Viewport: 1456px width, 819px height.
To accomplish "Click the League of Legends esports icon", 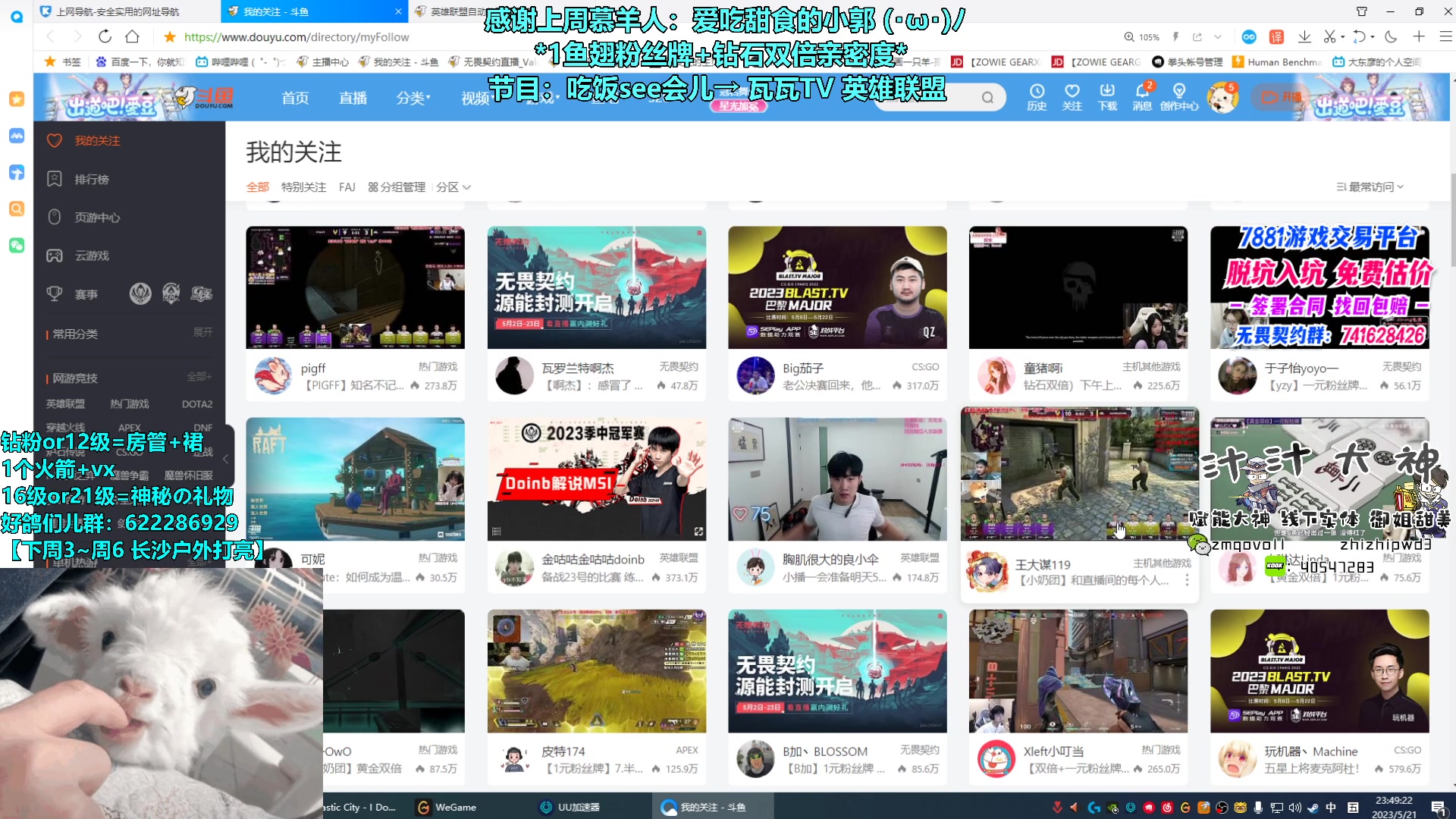I will coord(140,293).
